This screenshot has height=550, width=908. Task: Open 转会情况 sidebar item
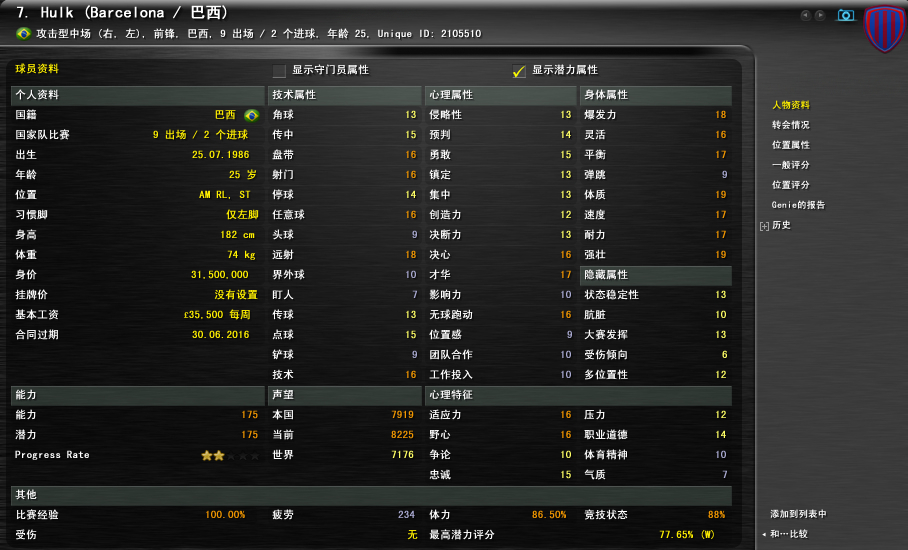click(x=790, y=124)
